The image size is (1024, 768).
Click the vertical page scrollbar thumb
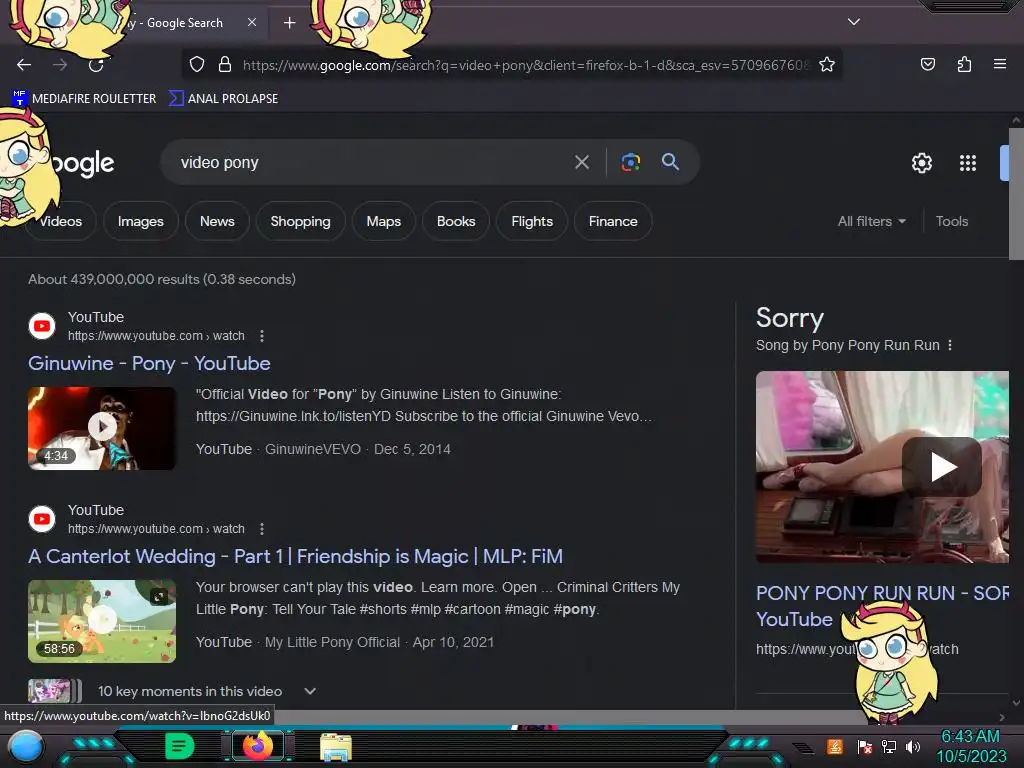(1016, 195)
